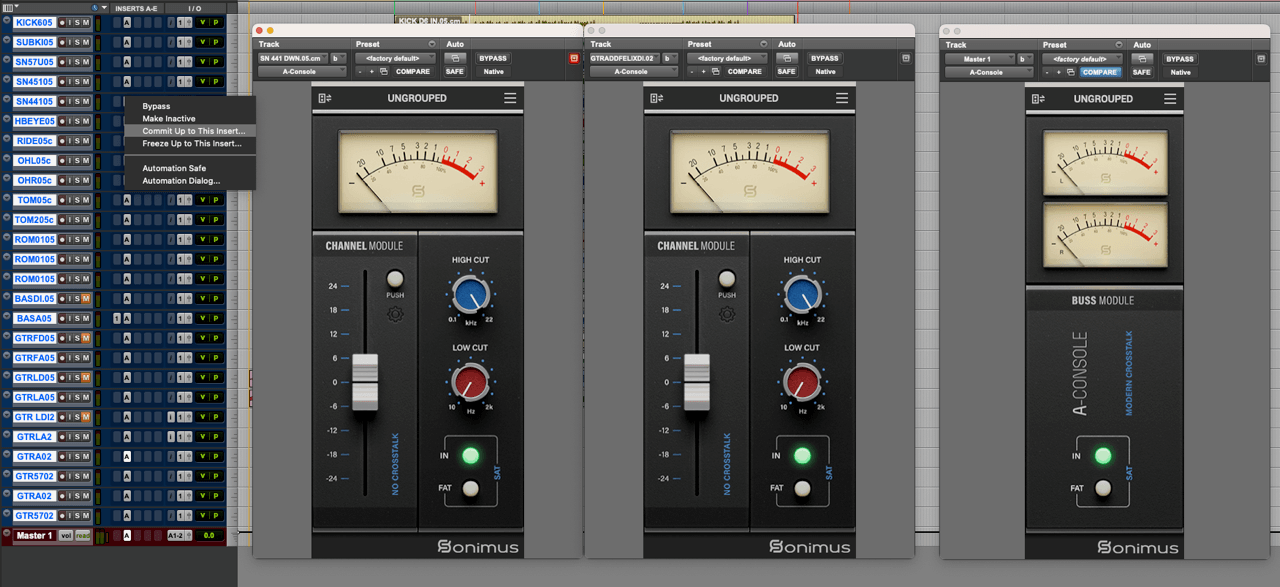Choose Commit Up to This Insert

pos(193,131)
